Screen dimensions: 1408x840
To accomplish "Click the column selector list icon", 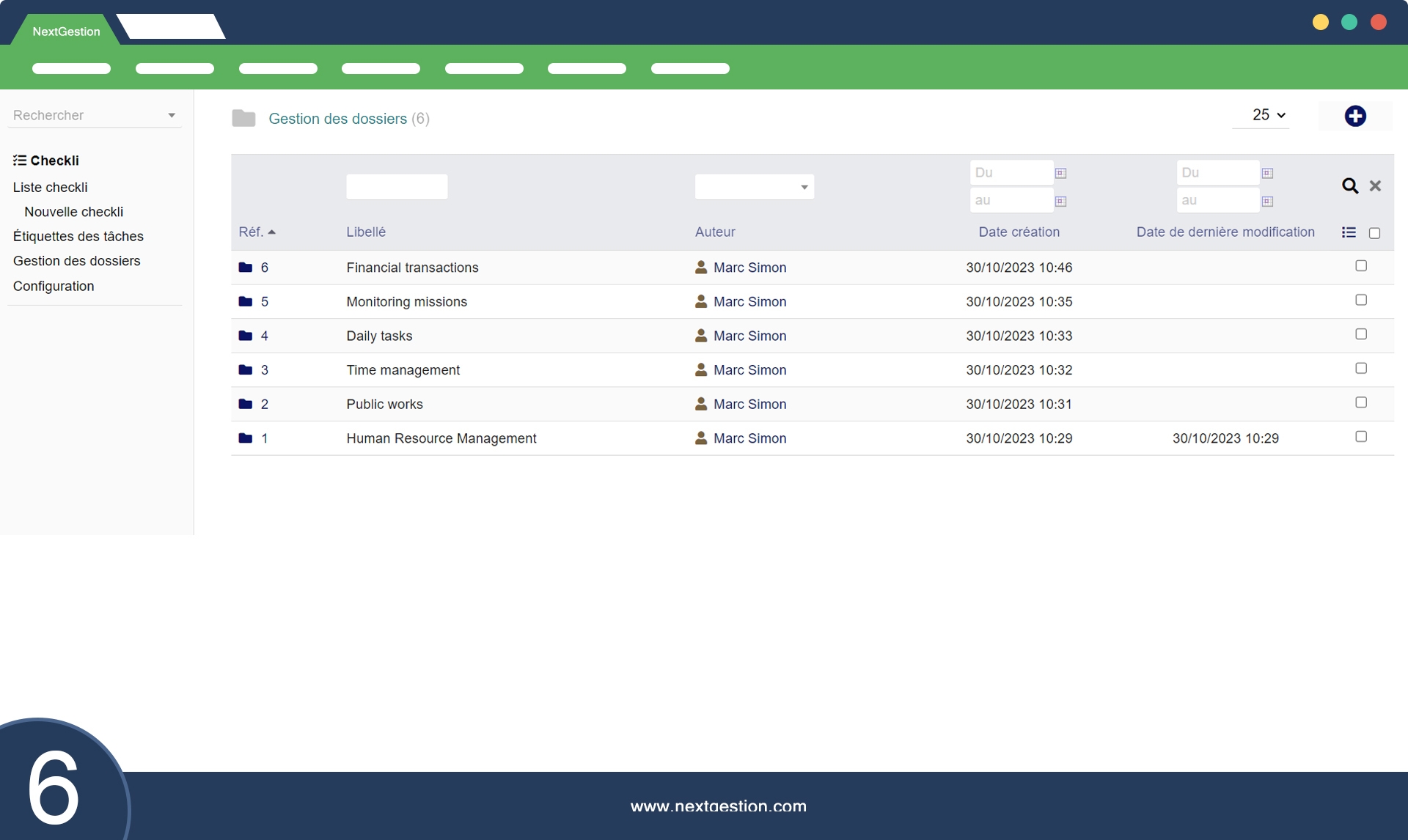I will [x=1348, y=232].
